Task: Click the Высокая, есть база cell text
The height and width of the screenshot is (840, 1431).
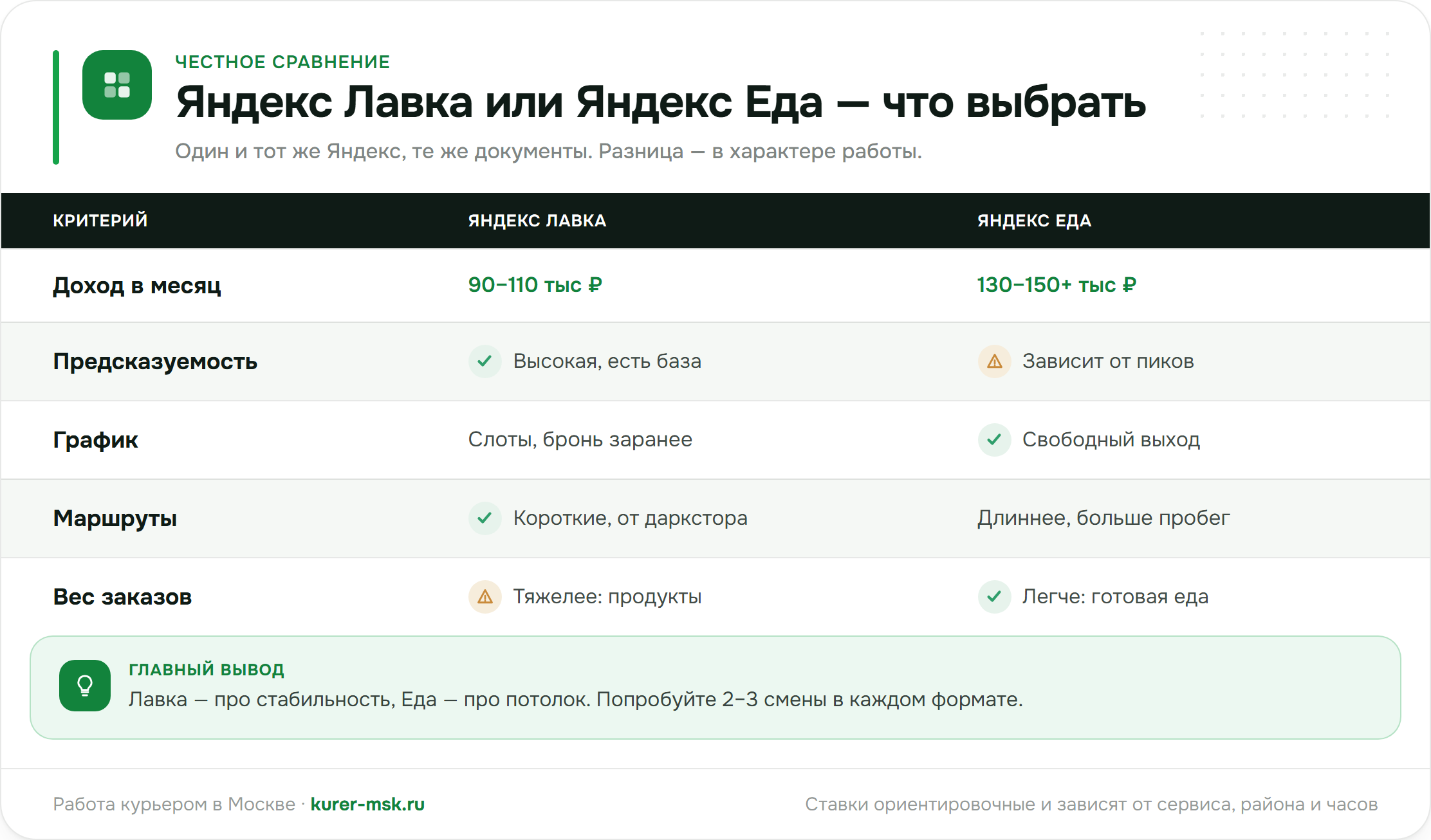Action: click(x=607, y=361)
